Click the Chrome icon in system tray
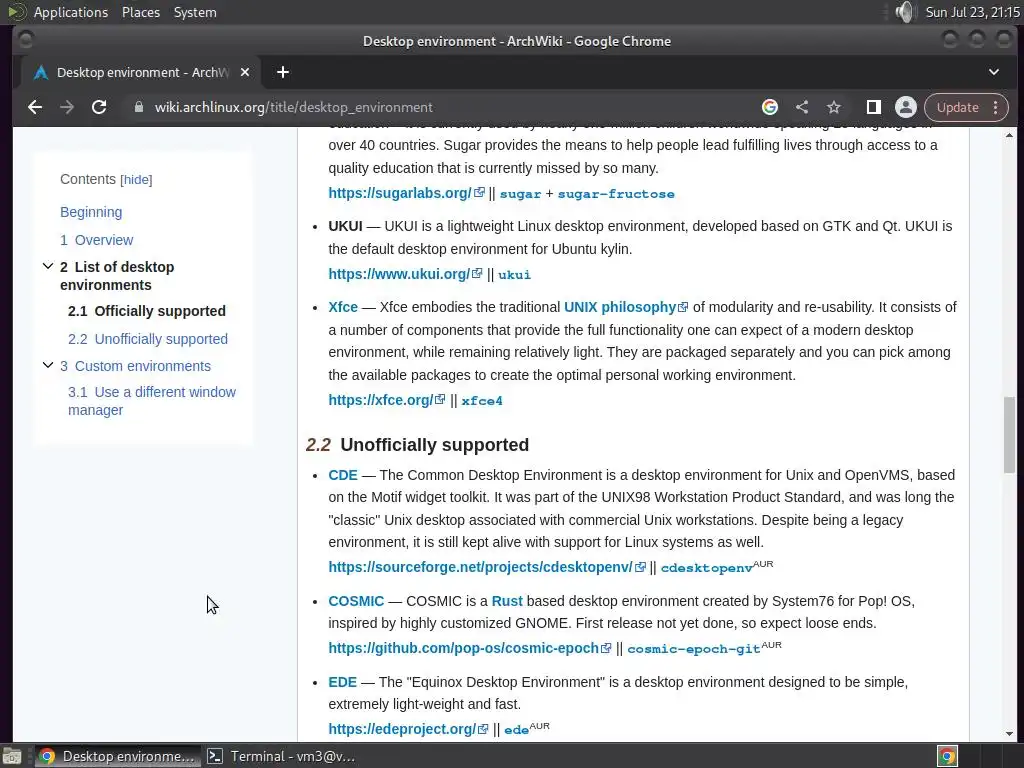Screen dimensions: 1024x768 [947, 756]
